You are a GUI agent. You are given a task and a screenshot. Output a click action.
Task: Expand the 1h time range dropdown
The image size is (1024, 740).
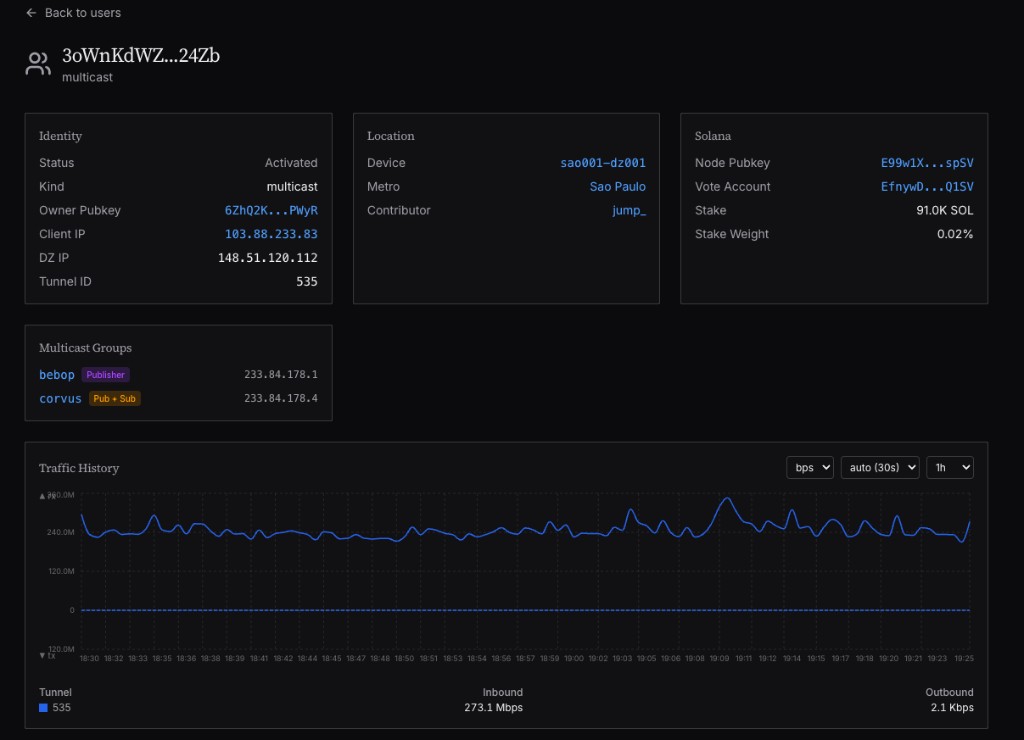pos(949,467)
